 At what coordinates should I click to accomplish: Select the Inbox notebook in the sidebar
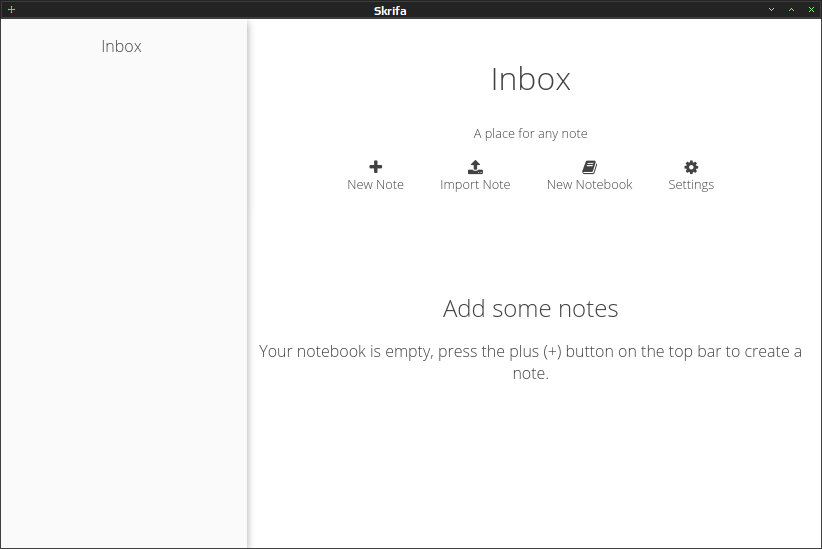(x=122, y=46)
